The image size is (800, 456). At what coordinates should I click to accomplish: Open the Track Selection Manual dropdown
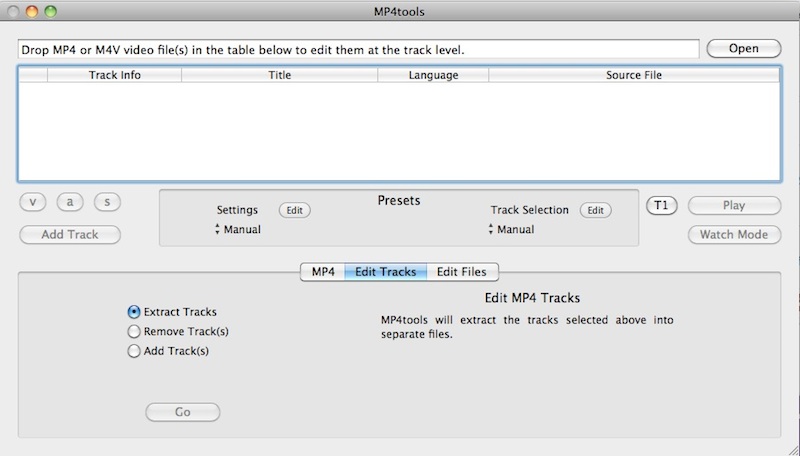point(512,230)
